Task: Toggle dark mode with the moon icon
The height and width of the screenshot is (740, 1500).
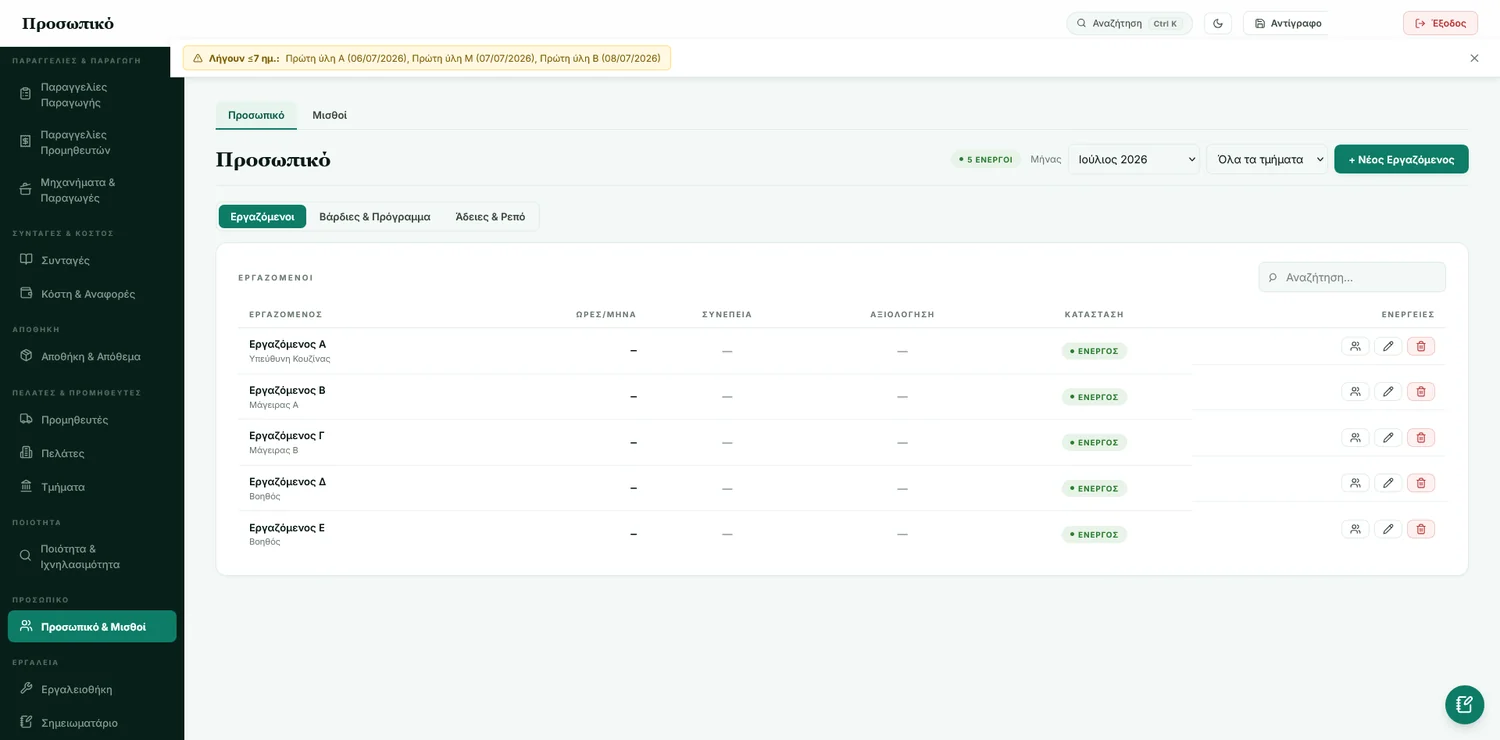Action: click(x=1218, y=23)
